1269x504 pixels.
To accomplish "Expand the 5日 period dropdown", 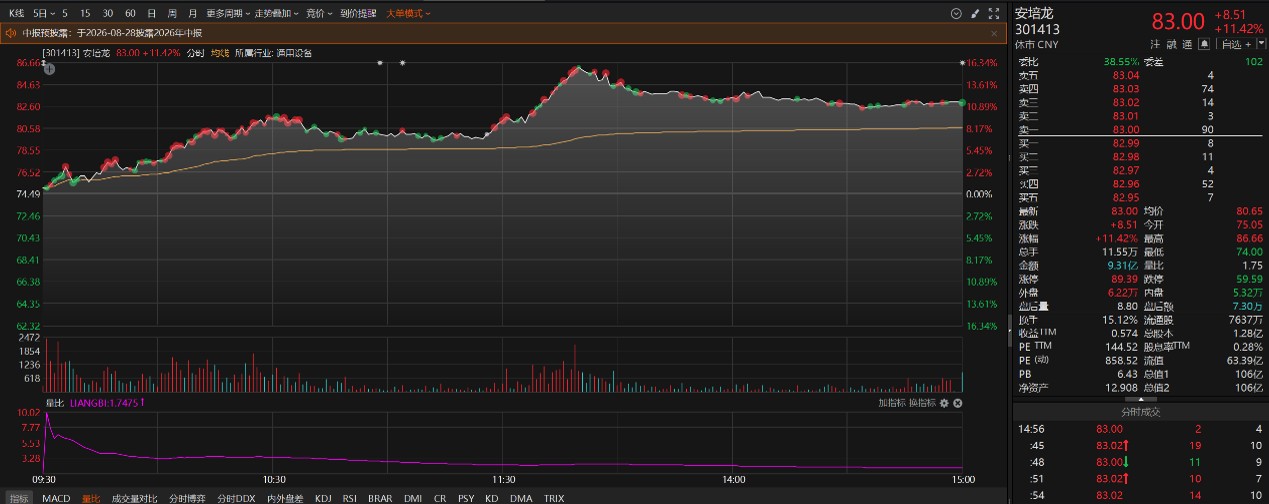I will click(42, 14).
